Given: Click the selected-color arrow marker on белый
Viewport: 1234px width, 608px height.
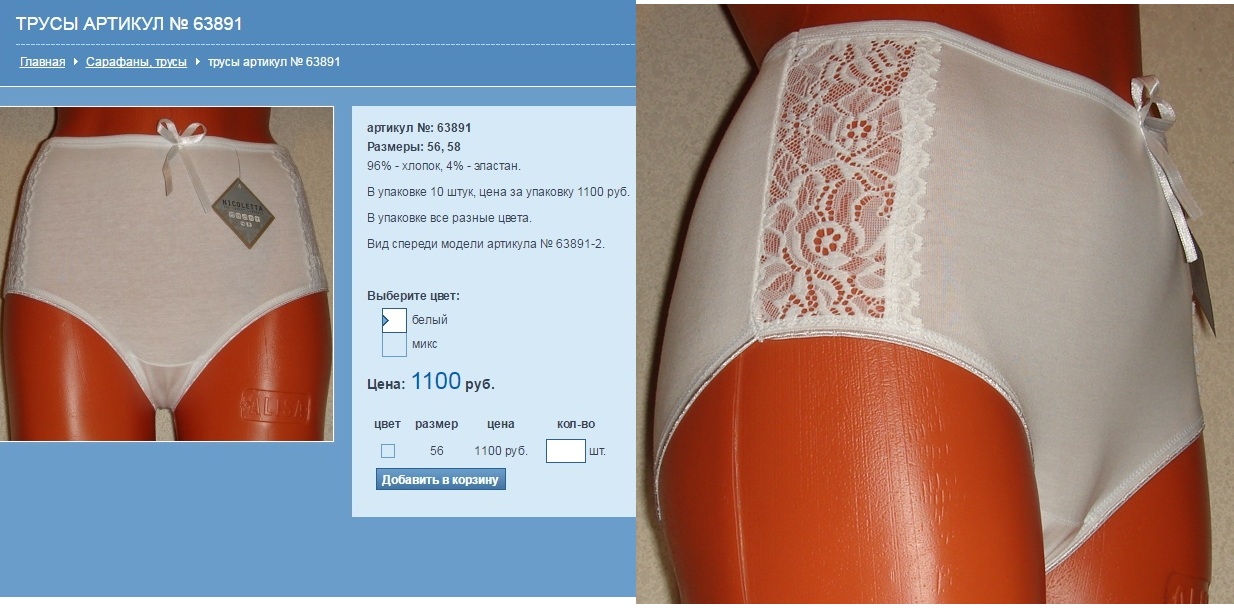Looking at the screenshot, I should pos(385,320).
